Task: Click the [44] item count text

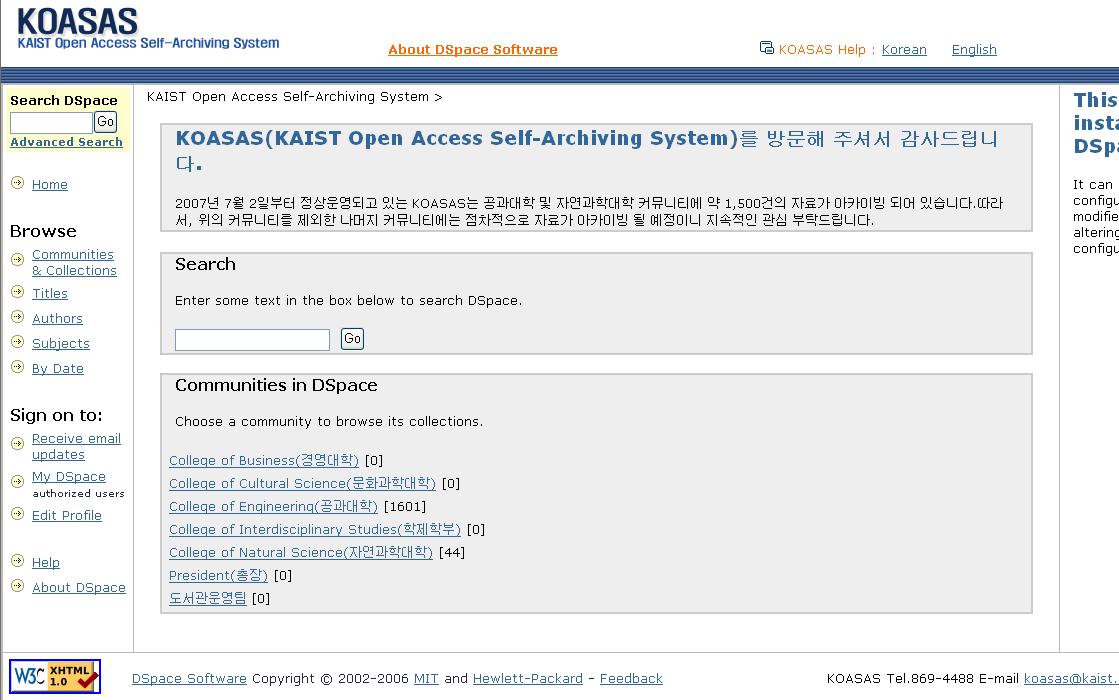Action: click(452, 552)
